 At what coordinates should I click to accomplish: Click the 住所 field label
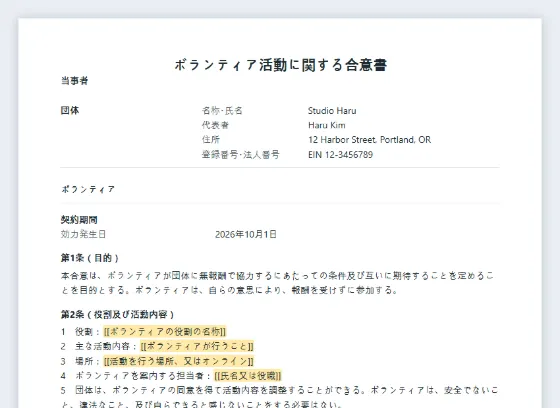211,140
